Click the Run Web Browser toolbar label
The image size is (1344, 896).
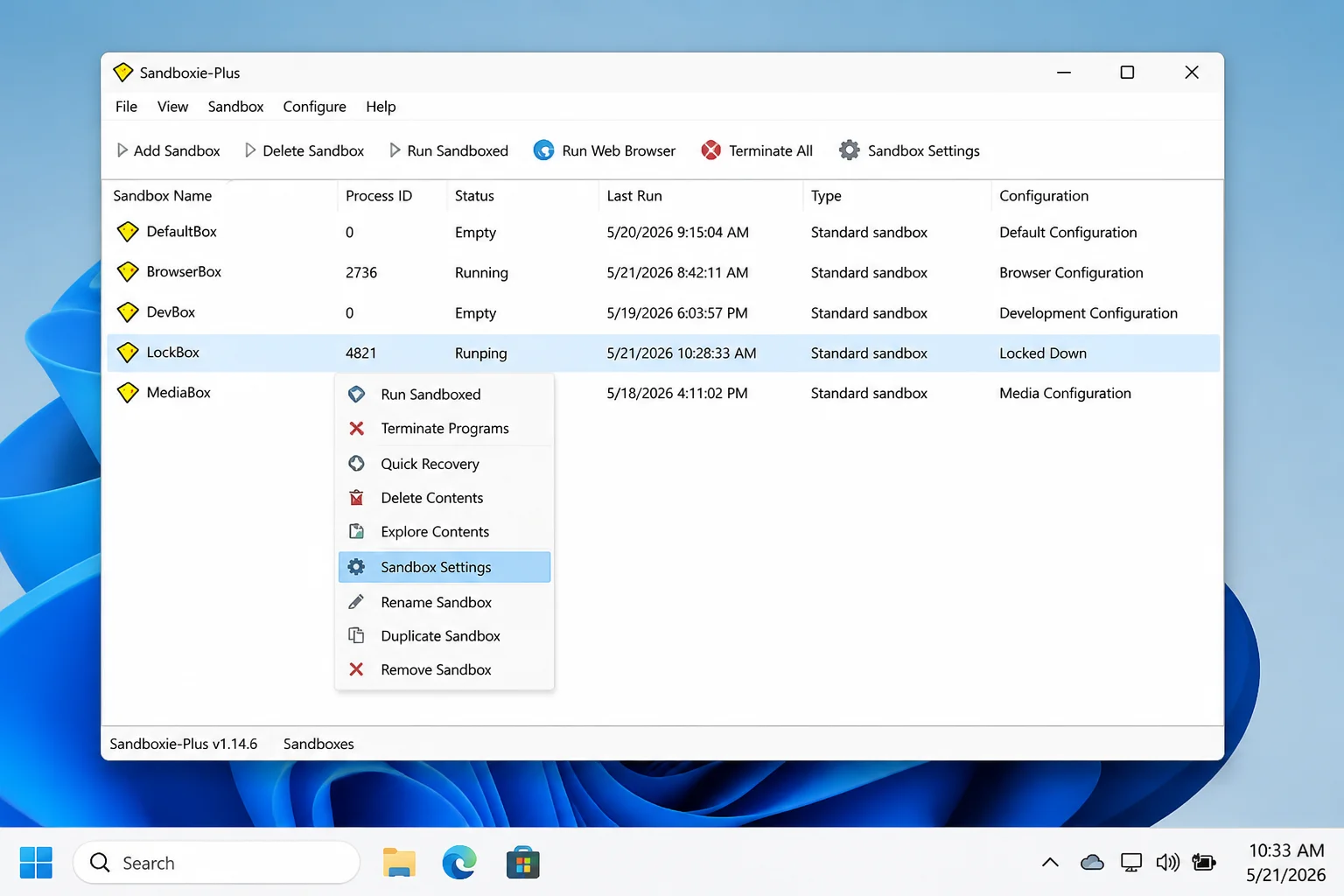tap(619, 150)
